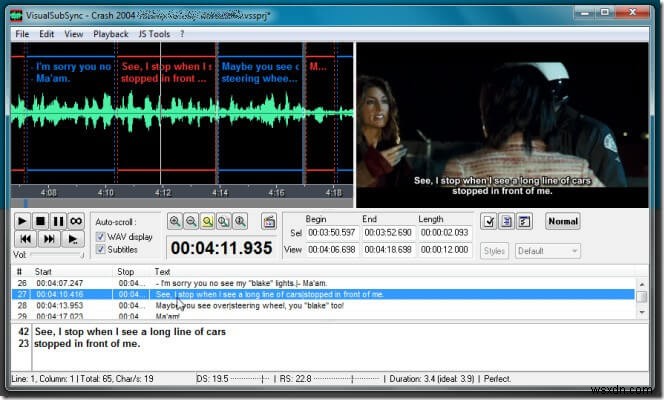Click the yellow zoom selection icon

[208, 221]
